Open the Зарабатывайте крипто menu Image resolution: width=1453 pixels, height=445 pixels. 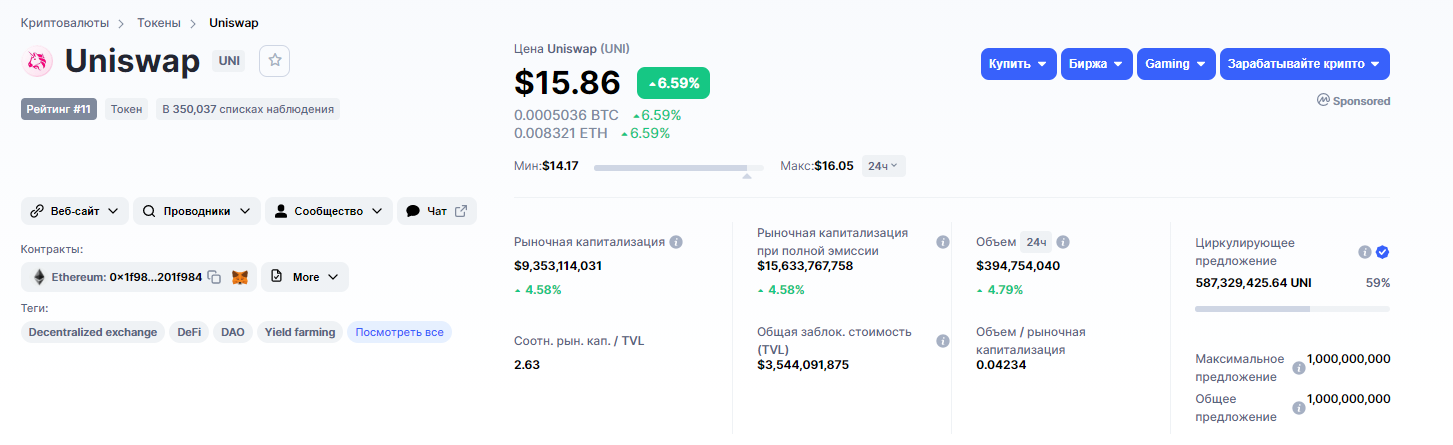click(1305, 64)
